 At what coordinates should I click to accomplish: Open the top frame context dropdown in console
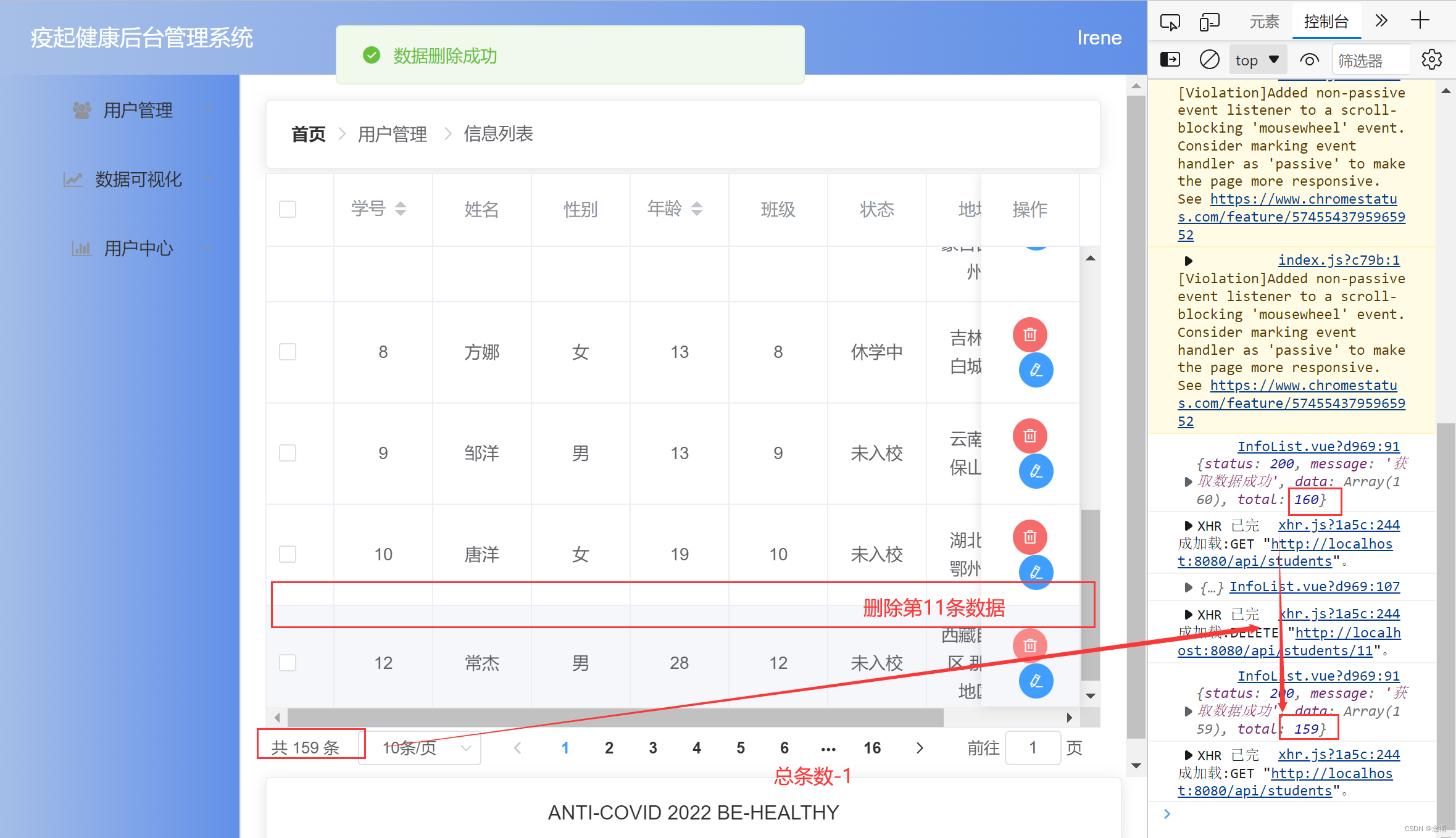(x=1257, y=59)
